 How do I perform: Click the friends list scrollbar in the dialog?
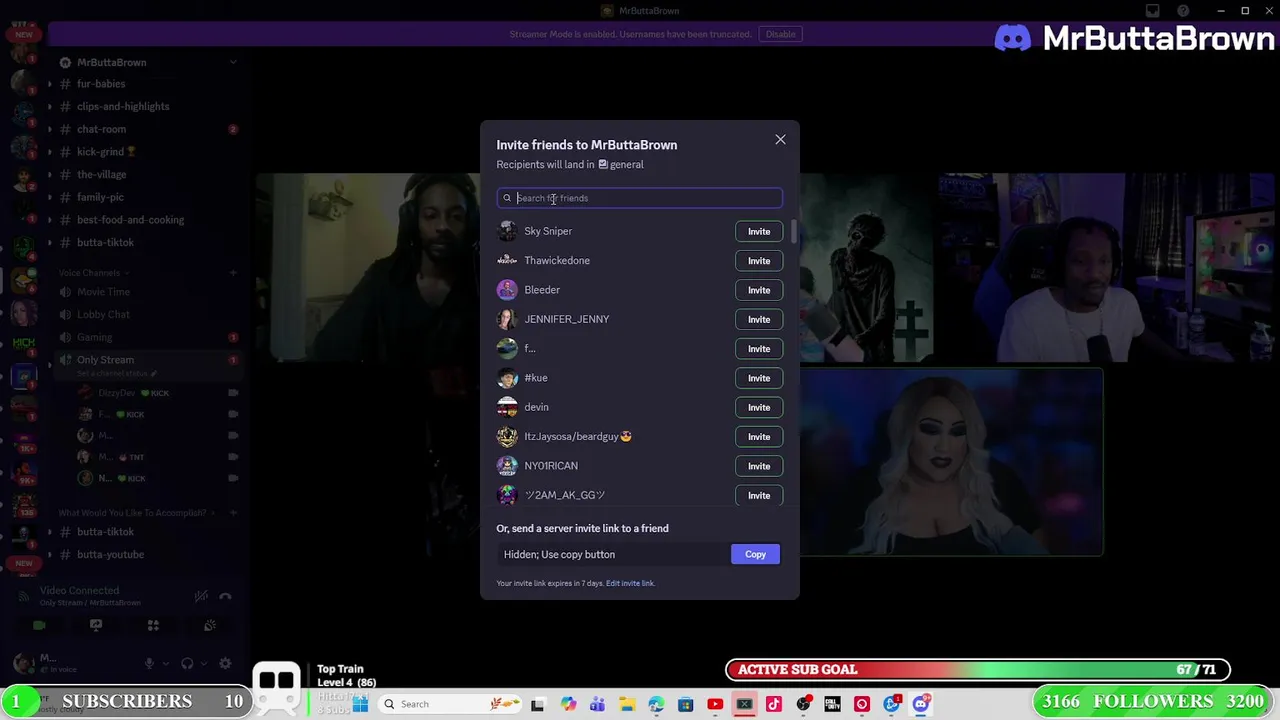[794, 231]
